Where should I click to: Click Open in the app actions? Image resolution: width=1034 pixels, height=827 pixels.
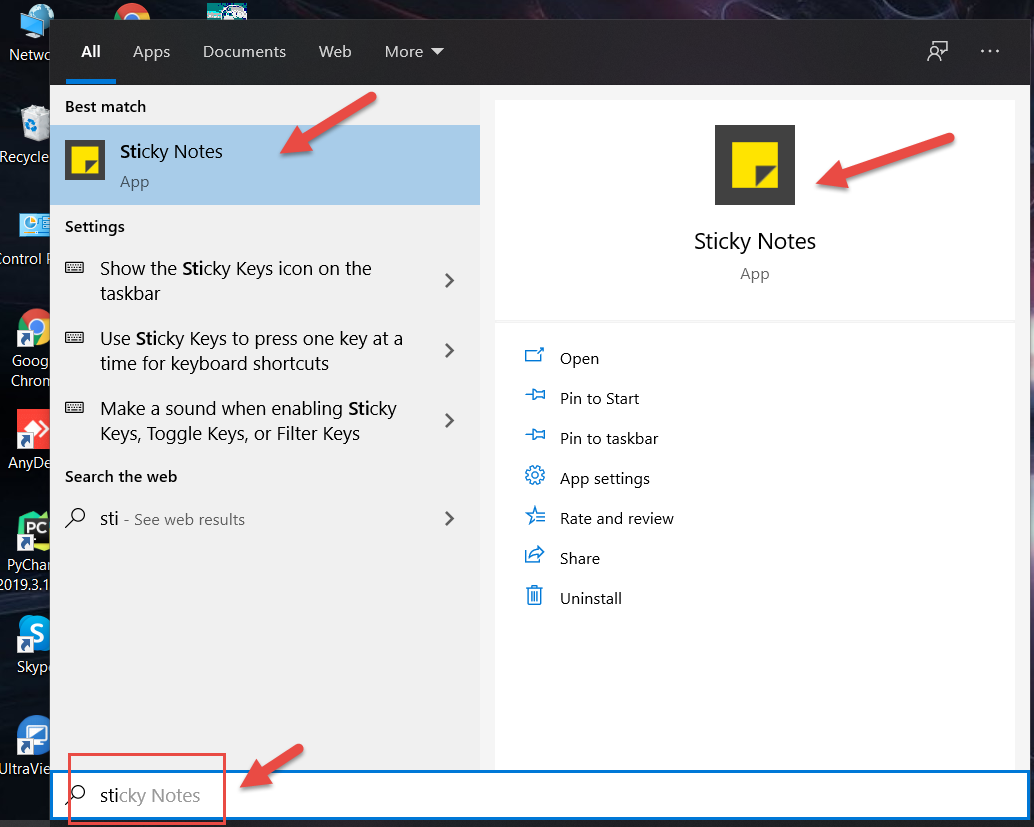click(579, 359)
